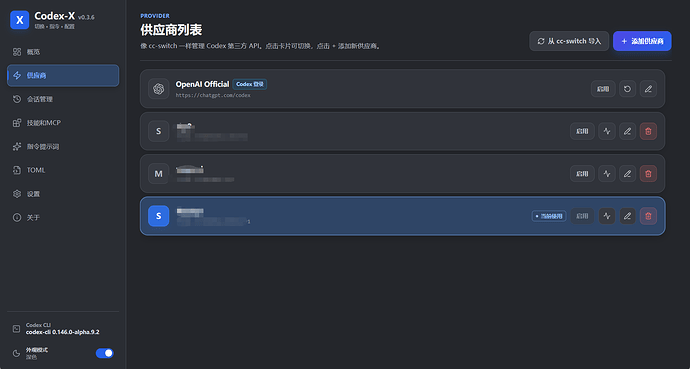Click the red trash icon on M row

tap(648, 174)
